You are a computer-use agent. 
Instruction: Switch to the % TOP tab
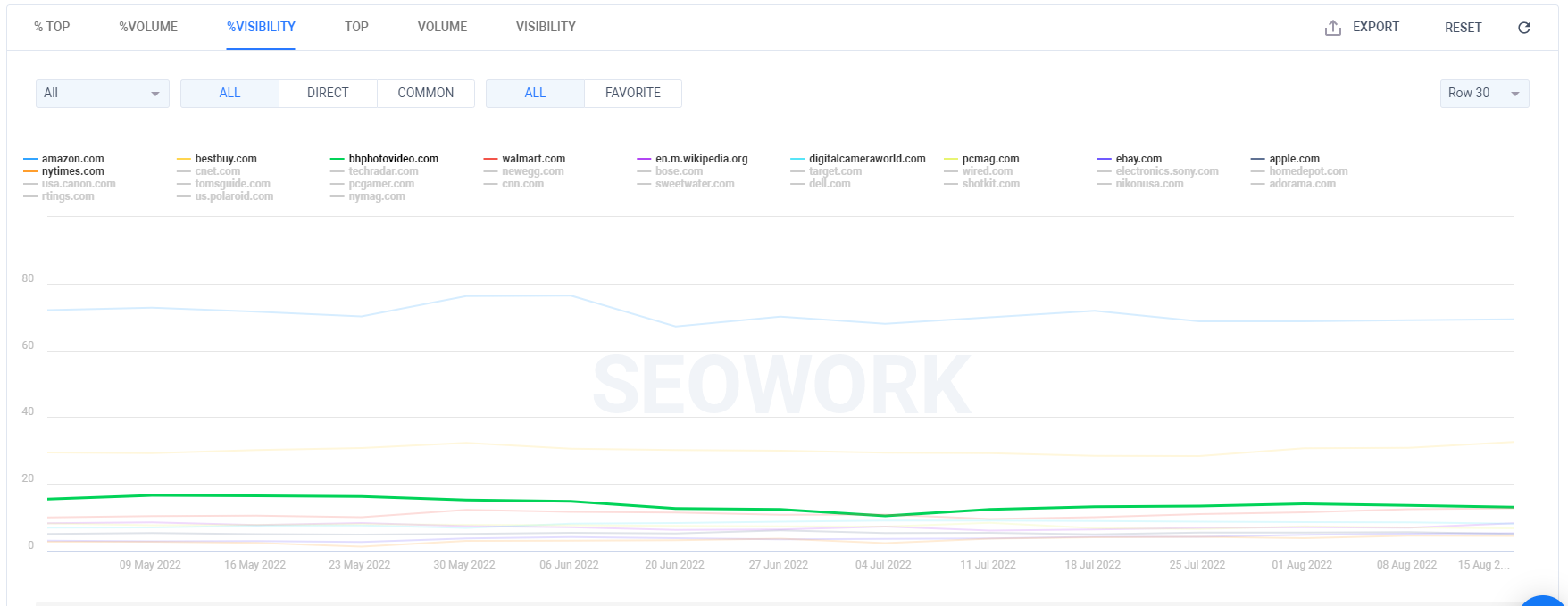click(52, 27)
